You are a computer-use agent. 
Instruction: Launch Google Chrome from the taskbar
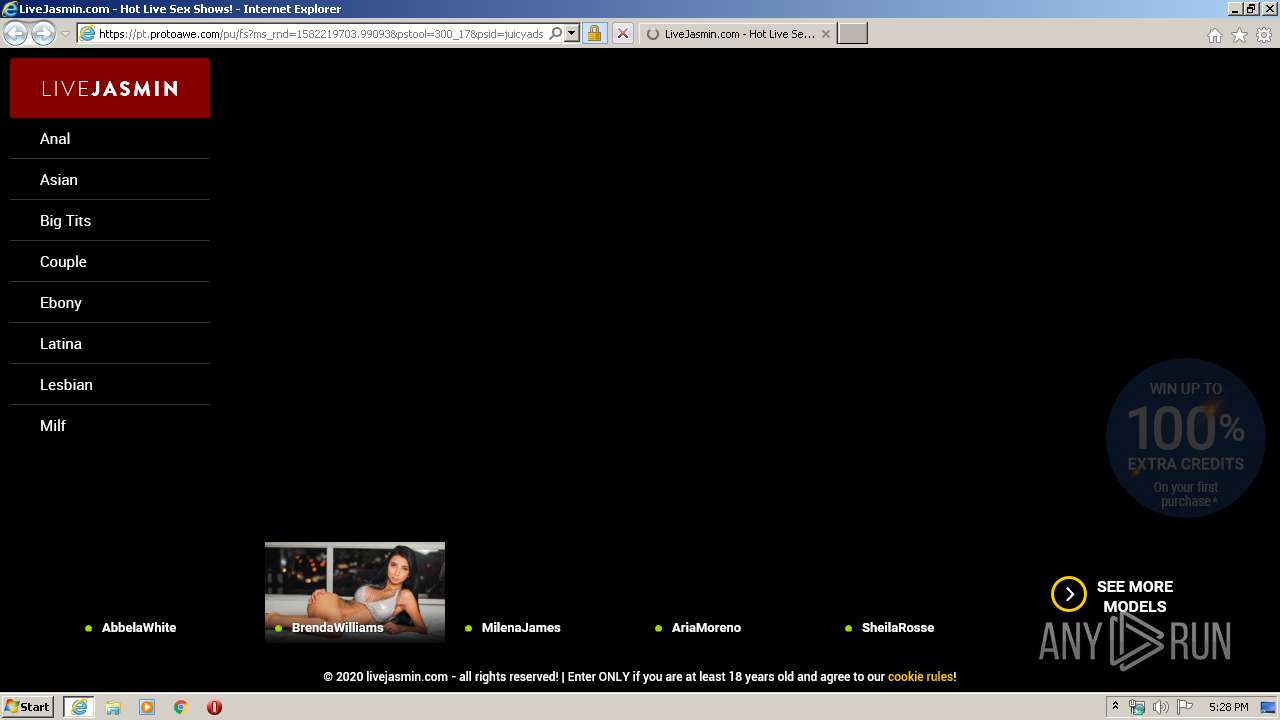click(181, 707)
